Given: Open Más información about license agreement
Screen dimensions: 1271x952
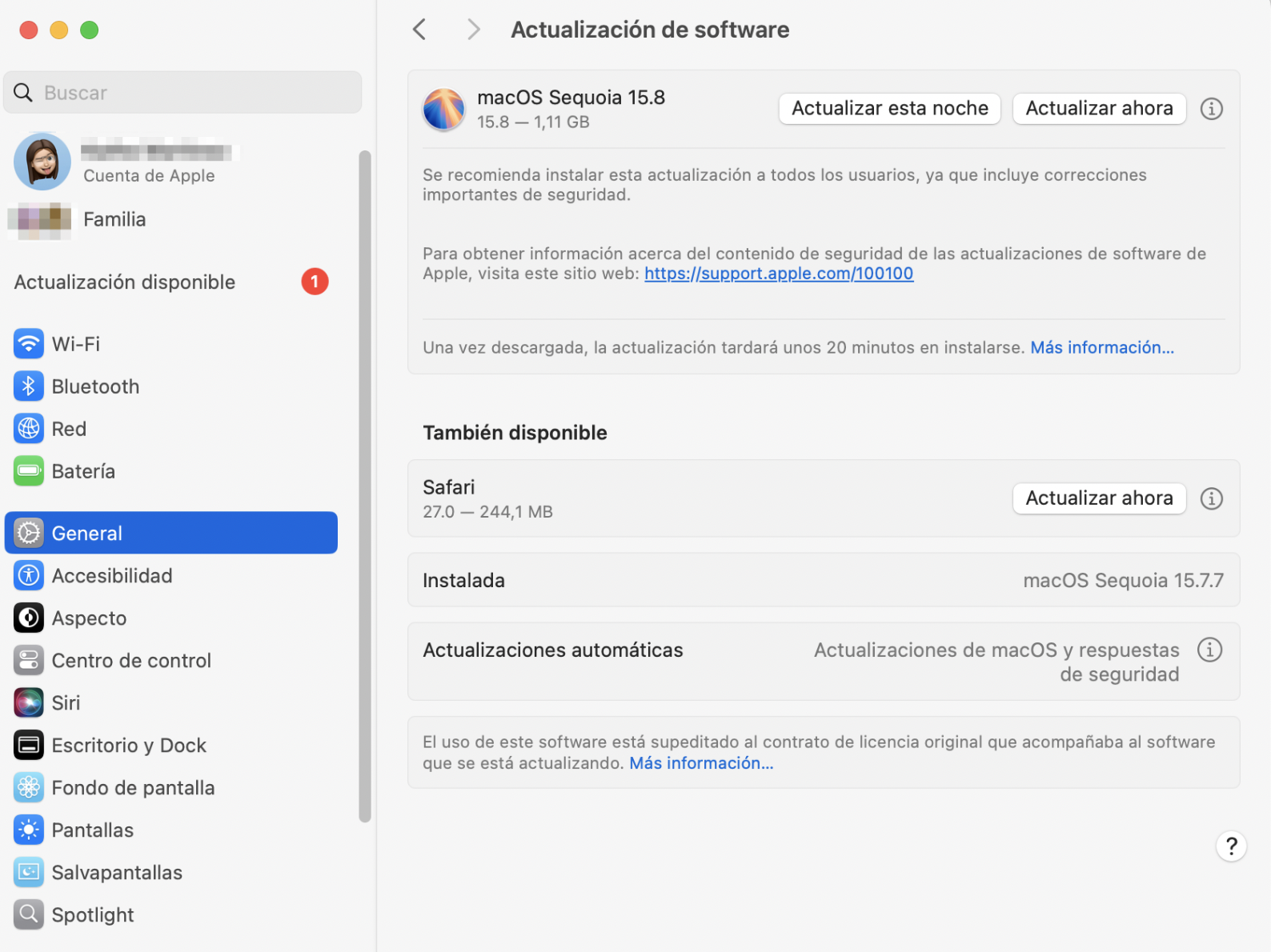Looking at the screenshot, I should point(701,763).
